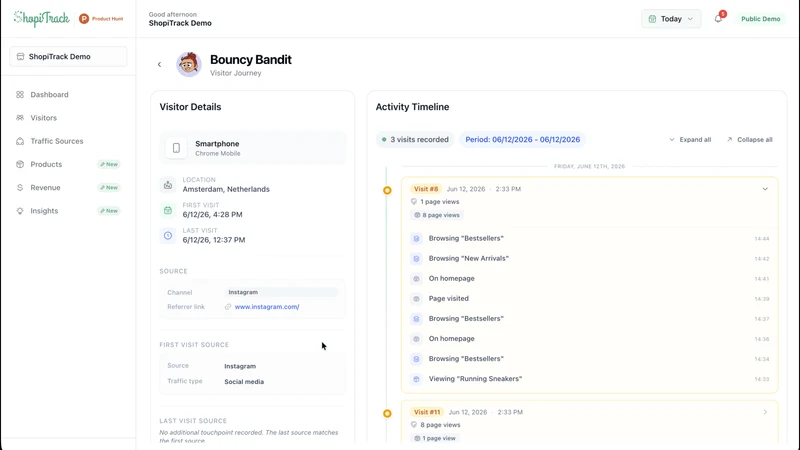Viewport: 800px width, 450px height.
Task: Click the Dashboard sidebar icon
Action: click(x=20, y=94)
